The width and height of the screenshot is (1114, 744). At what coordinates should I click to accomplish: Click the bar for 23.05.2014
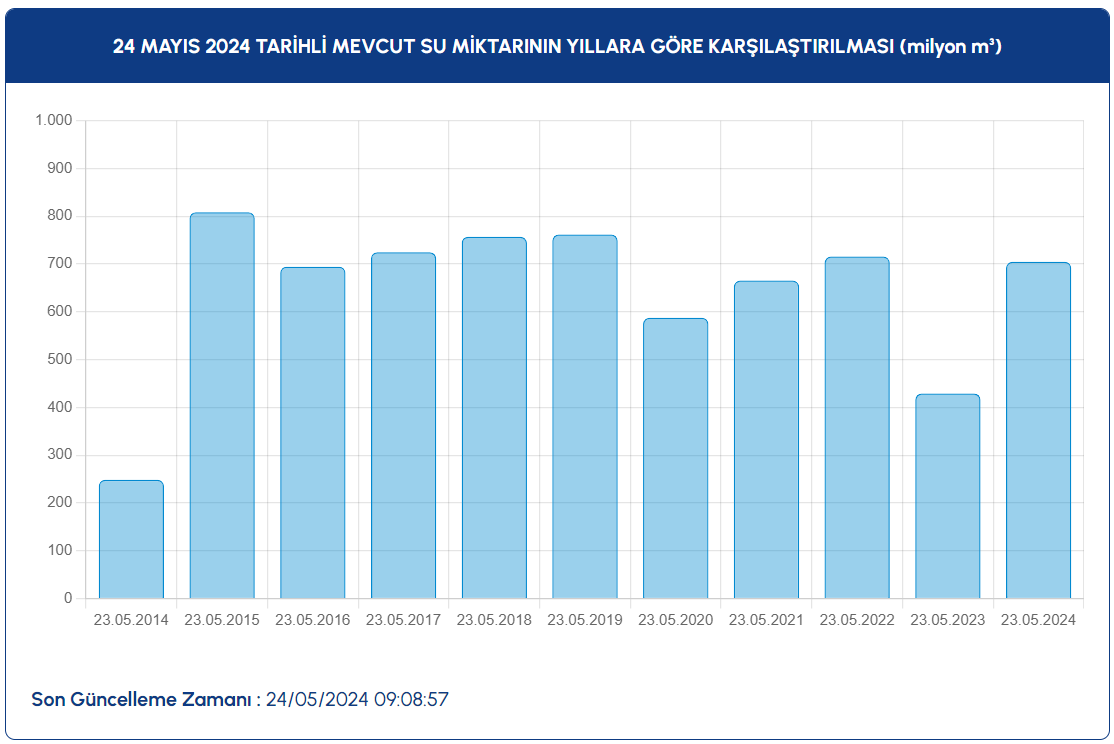[131, 540]
